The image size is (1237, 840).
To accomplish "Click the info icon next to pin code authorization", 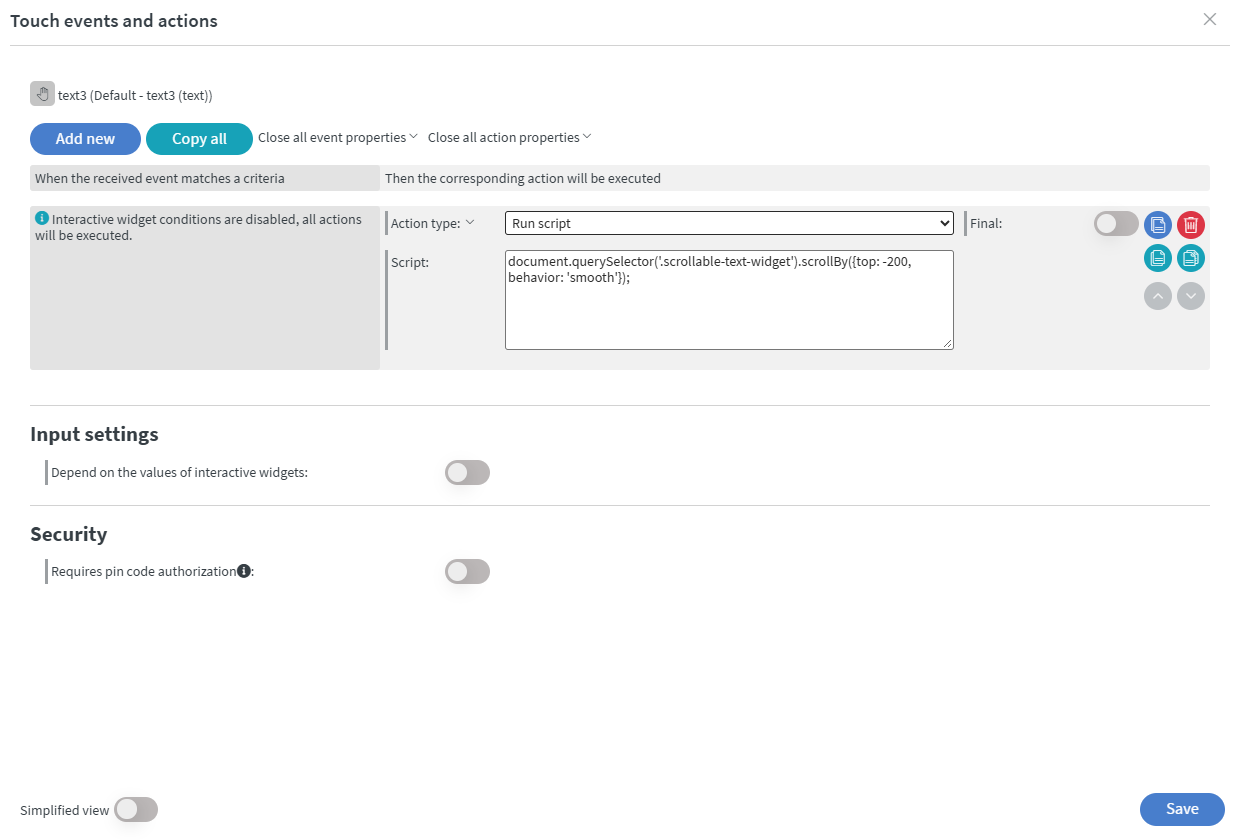I will pos(243,571).
